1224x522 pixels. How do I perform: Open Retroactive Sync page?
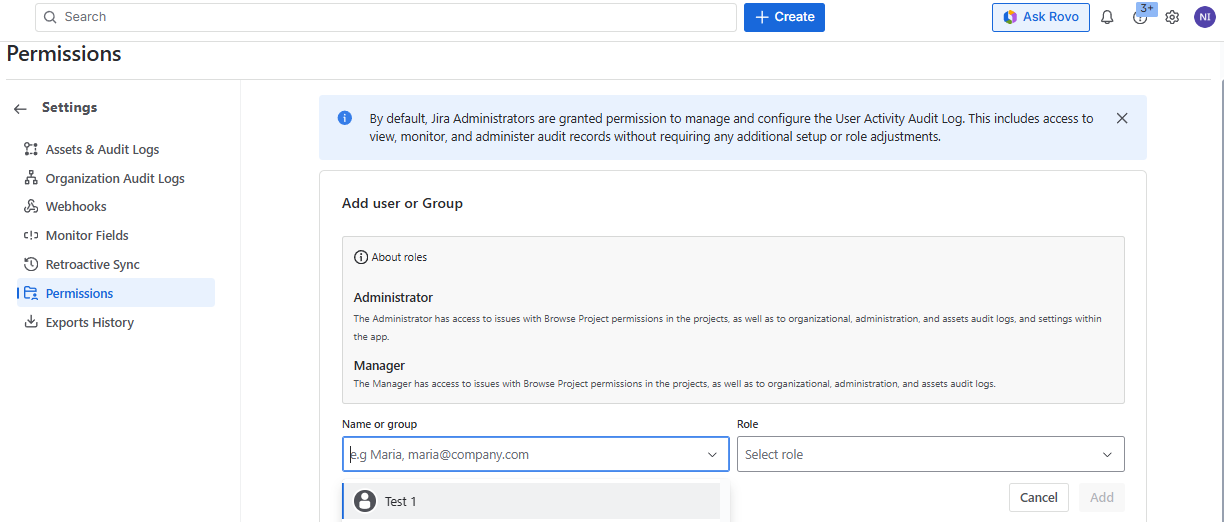point(115,265)
